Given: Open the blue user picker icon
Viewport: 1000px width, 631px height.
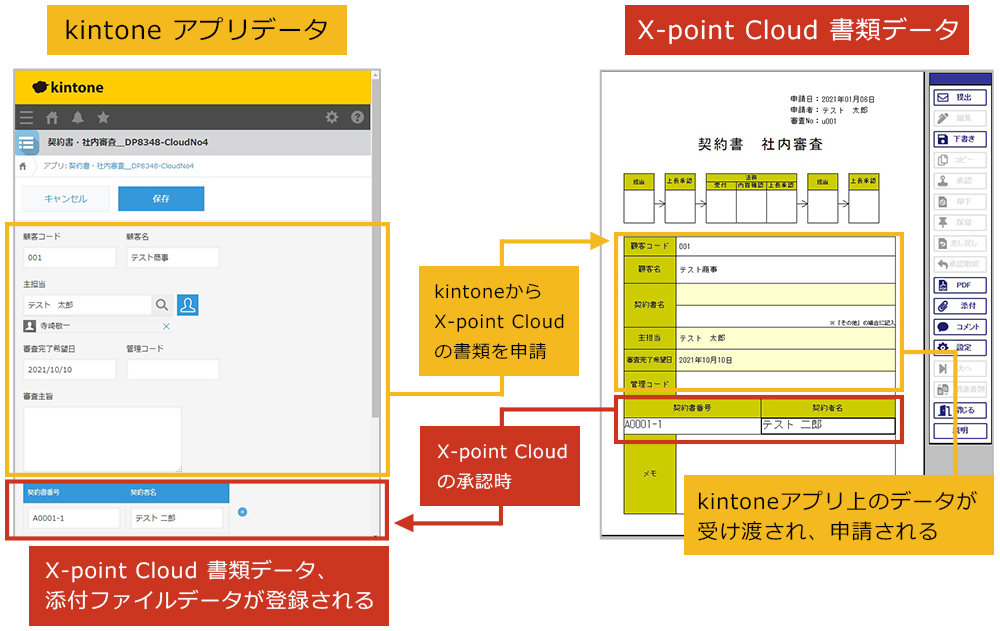Looking at the screenshot, I should point(188,305).
